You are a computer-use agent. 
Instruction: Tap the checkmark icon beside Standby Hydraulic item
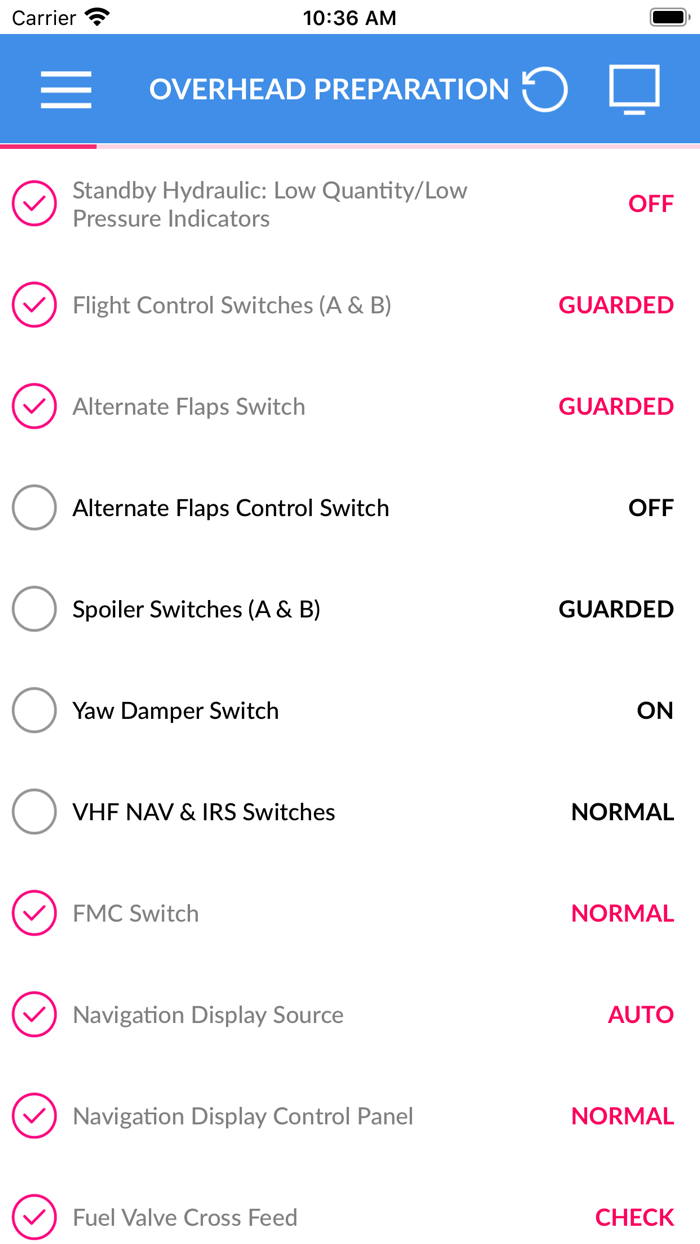pyautogui.click(x=33, y=203)
